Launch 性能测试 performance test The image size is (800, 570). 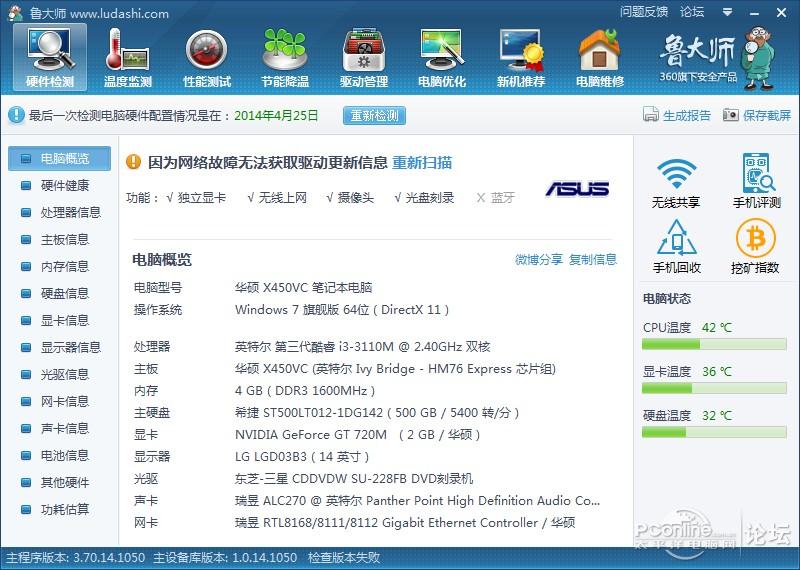207,57
